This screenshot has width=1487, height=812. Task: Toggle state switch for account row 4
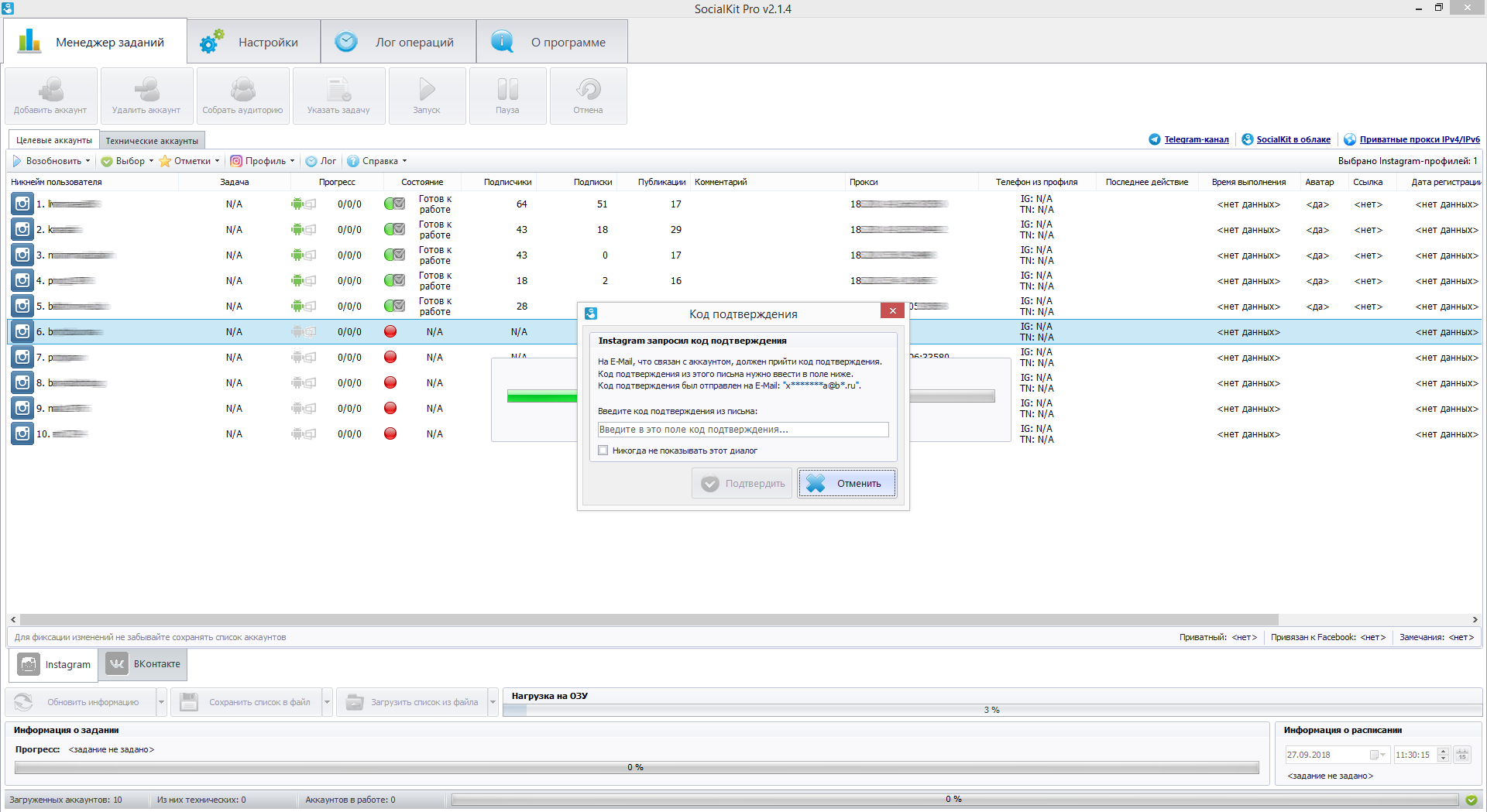click(394, 281)
